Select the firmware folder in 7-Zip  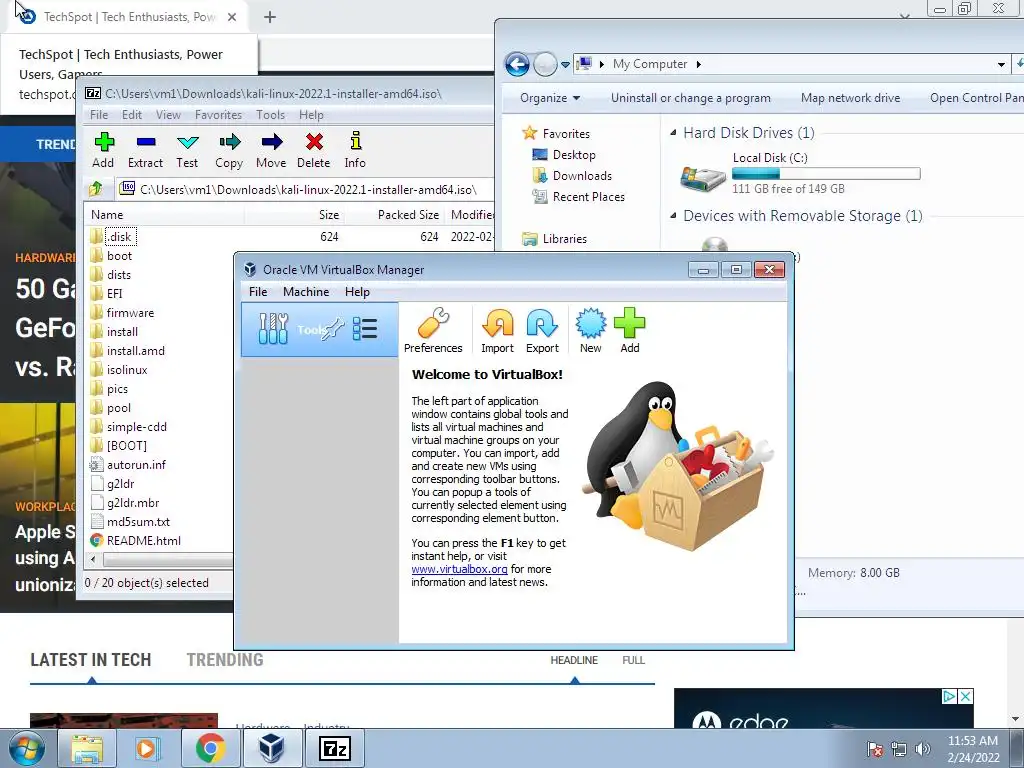coord(130,313)
